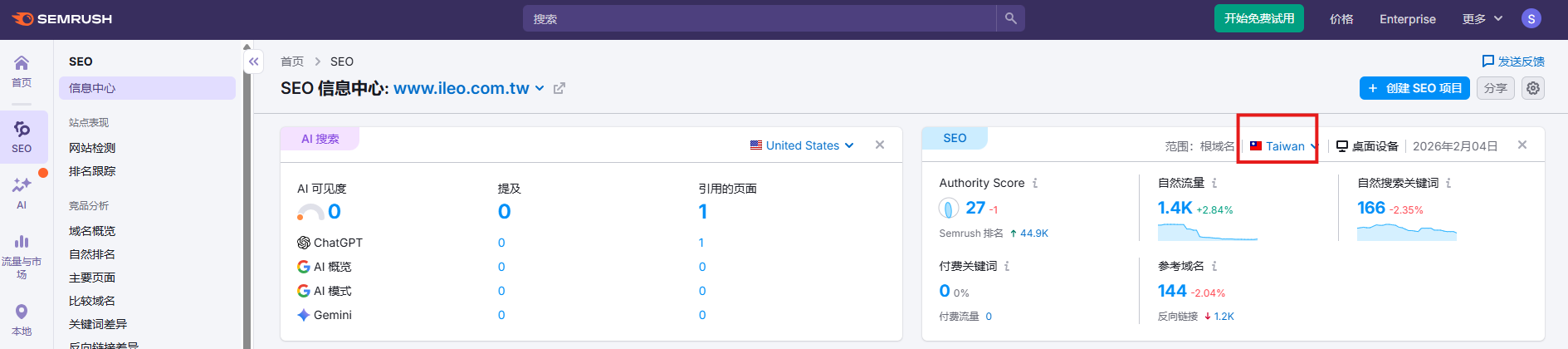
Task: Open 域名概览 menu item
Action: [92, 231]
